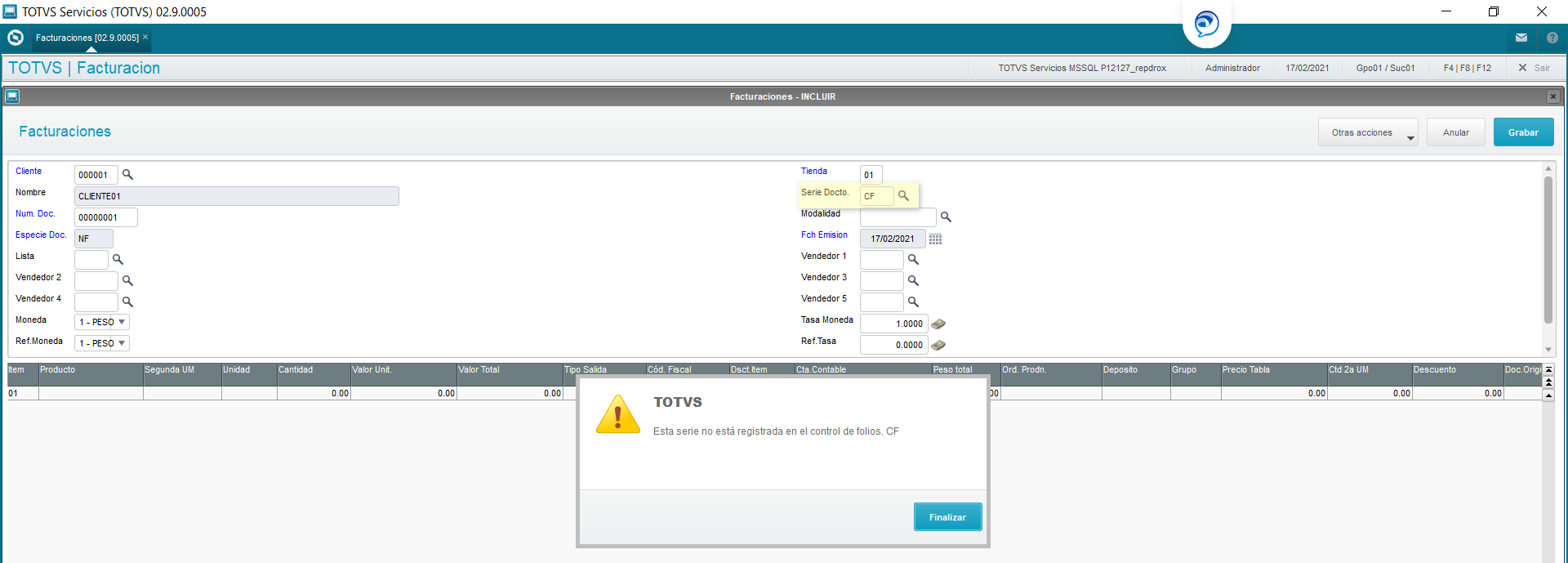
Task: Click the 17/02/2021 date in header
Action: coord(1307,68)
